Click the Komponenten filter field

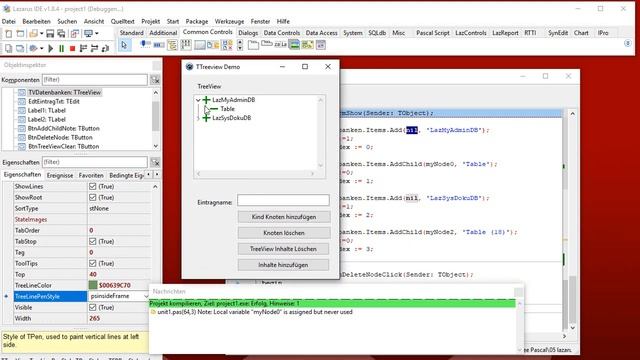click(95, 80)
